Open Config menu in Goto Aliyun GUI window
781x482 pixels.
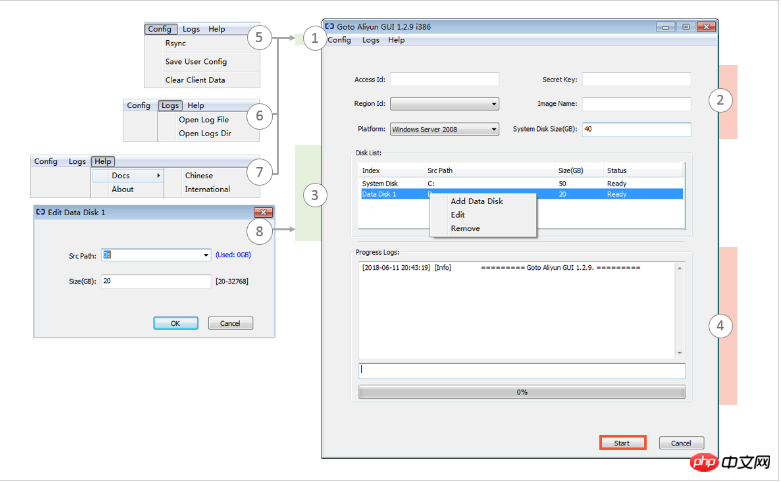(339, 40)
